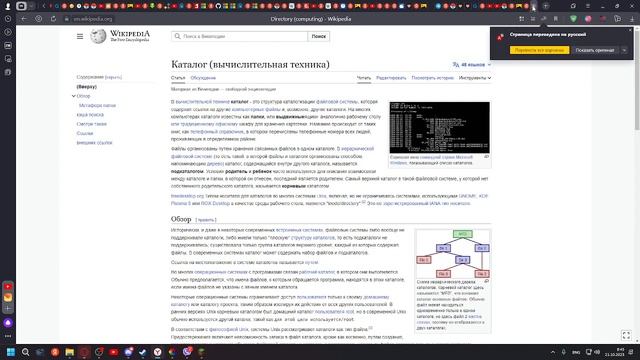The height and width of the screenshot is (360, 640).
Task: Switch to the Обсуждение tab
Action: (203, 78)
